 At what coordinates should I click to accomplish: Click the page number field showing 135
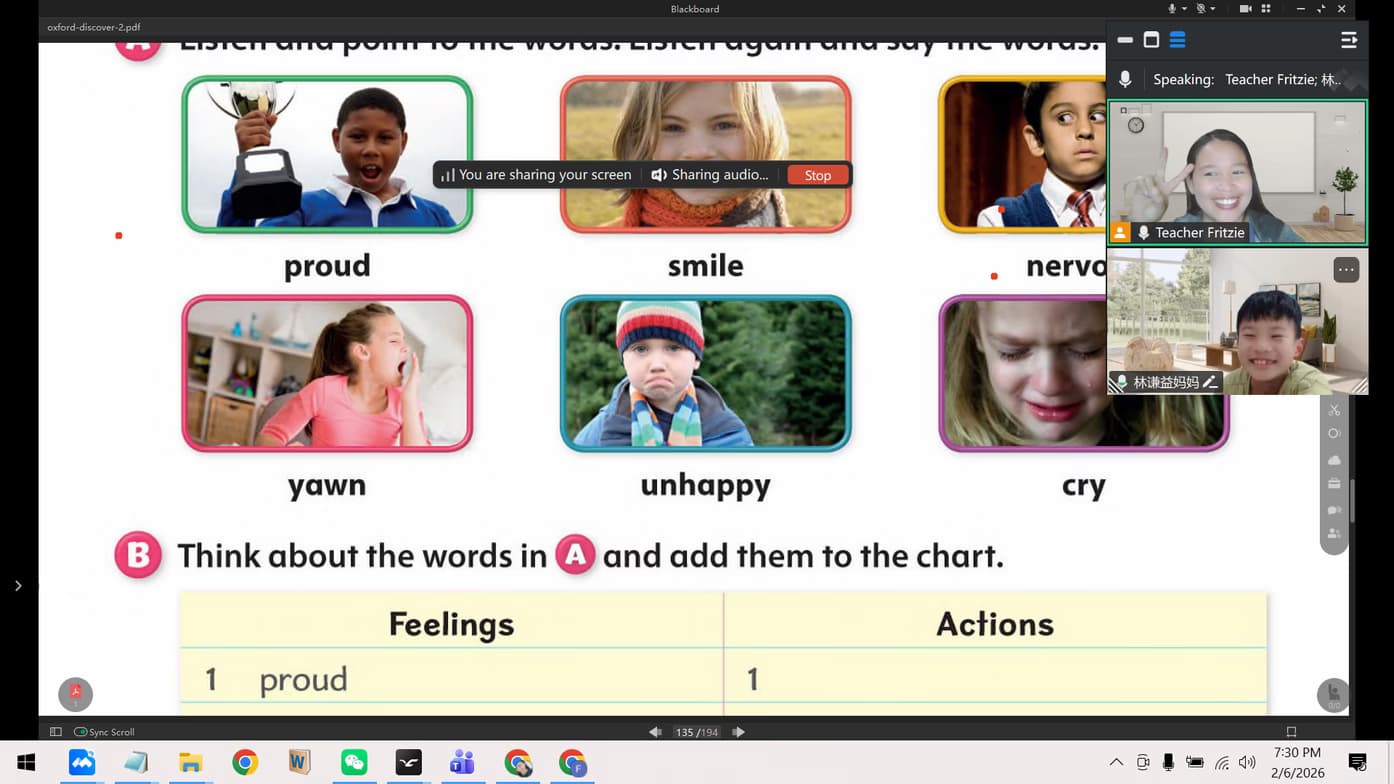[685, 732]
